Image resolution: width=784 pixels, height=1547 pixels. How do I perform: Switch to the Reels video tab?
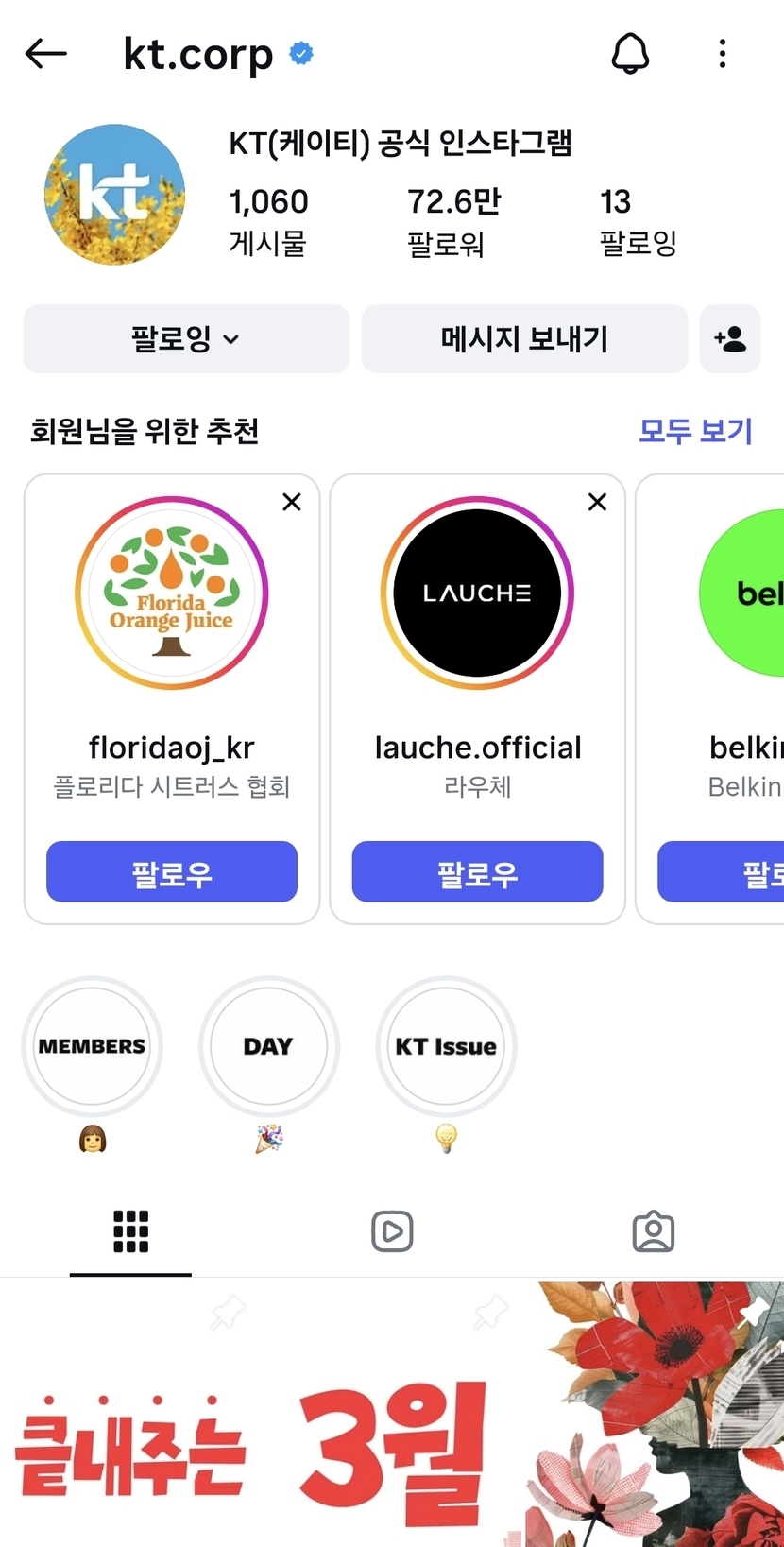coord(392,1231)
